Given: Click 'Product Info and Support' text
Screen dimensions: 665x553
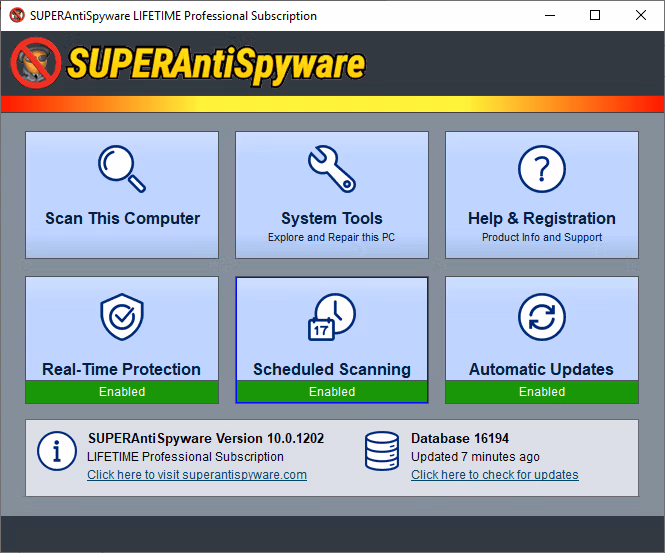Looking at the screenshot, I should (542, 237).
